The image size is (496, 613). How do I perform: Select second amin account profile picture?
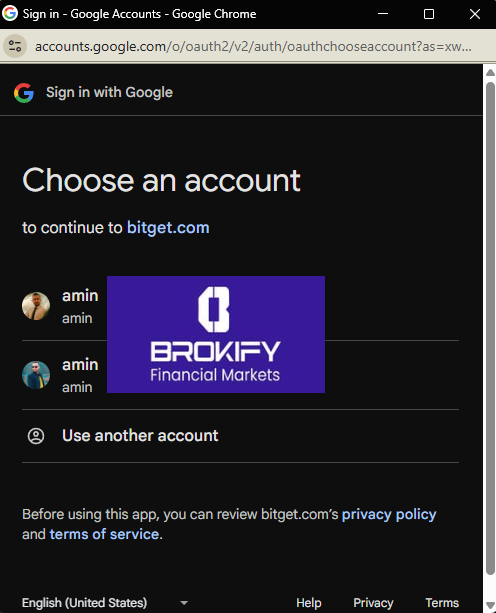(x=36, y=375)
